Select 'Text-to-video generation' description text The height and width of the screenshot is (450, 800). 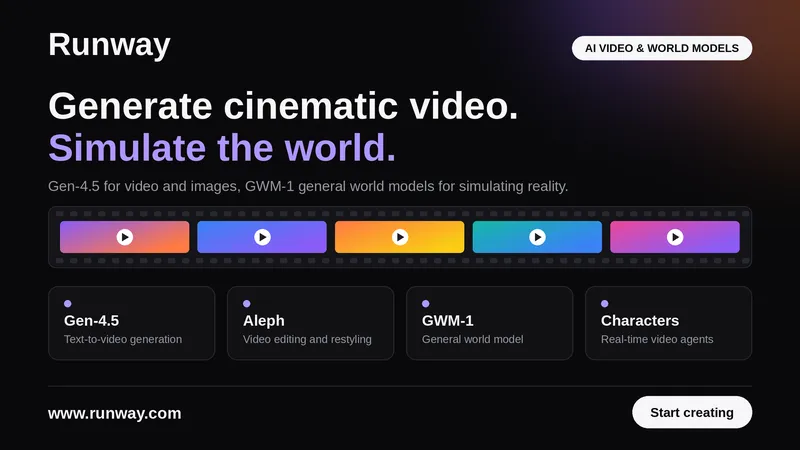[123, 339]
